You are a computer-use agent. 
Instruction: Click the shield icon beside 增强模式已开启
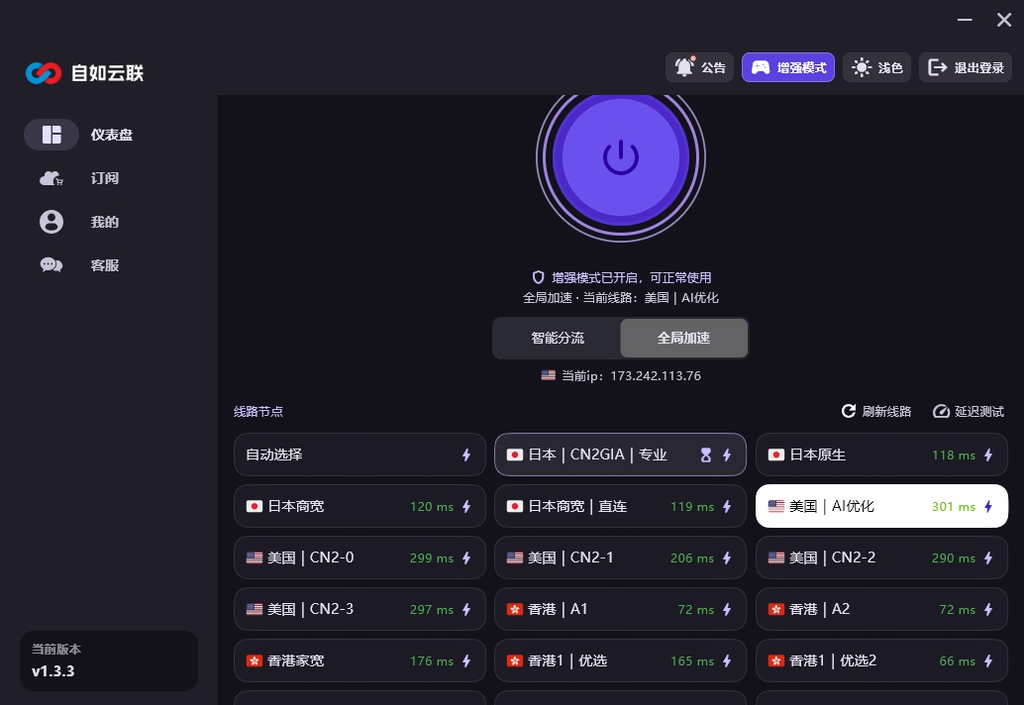point(538,277)
